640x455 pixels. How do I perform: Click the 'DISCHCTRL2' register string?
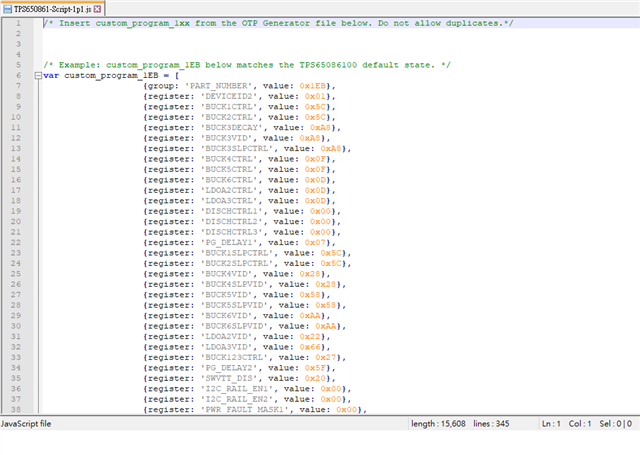[x=231, y=222]
